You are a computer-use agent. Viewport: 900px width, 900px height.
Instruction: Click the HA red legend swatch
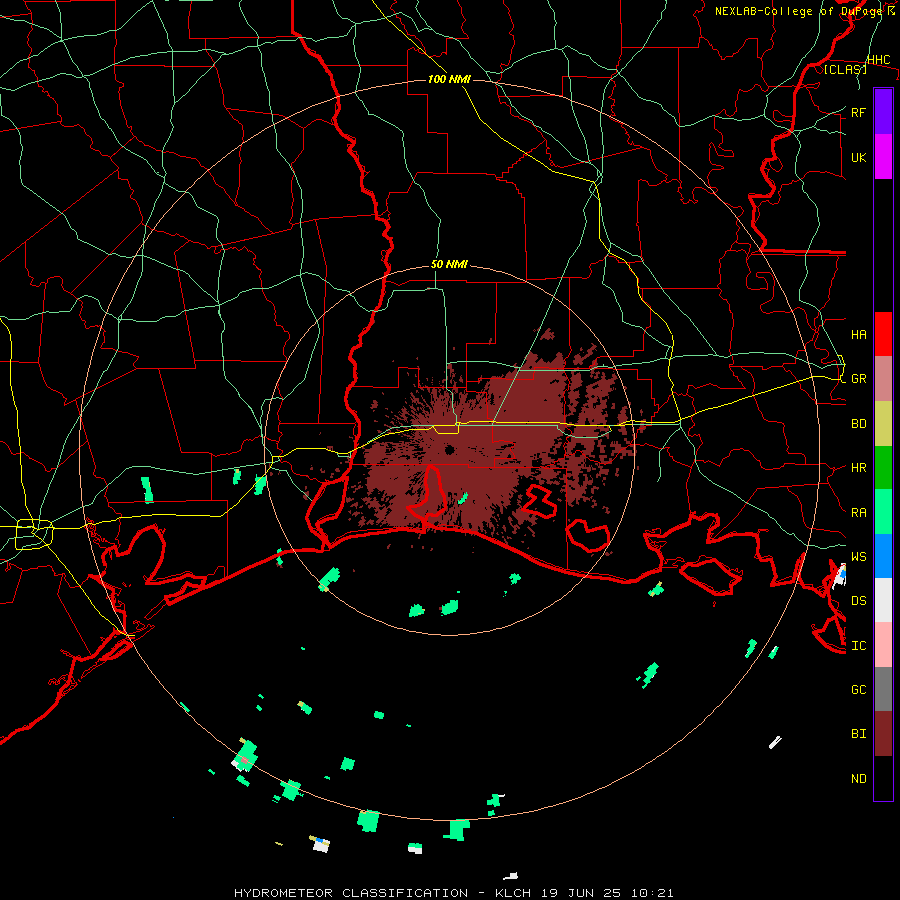click(883, 334)
